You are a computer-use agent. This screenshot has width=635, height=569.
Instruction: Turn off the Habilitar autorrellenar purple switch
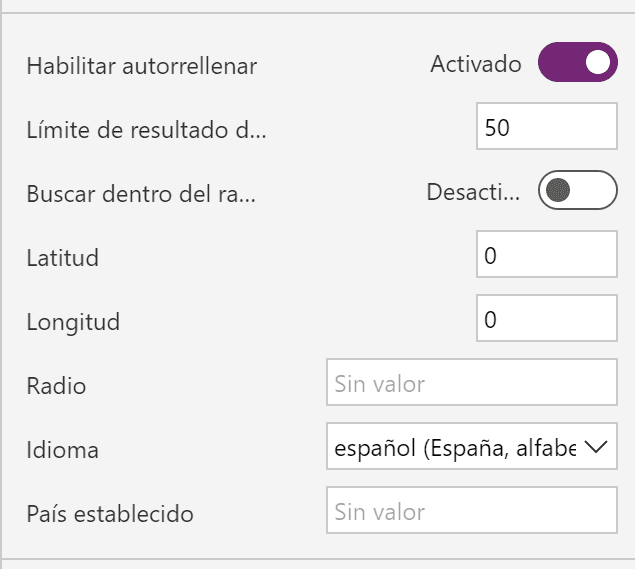(577, 62)
